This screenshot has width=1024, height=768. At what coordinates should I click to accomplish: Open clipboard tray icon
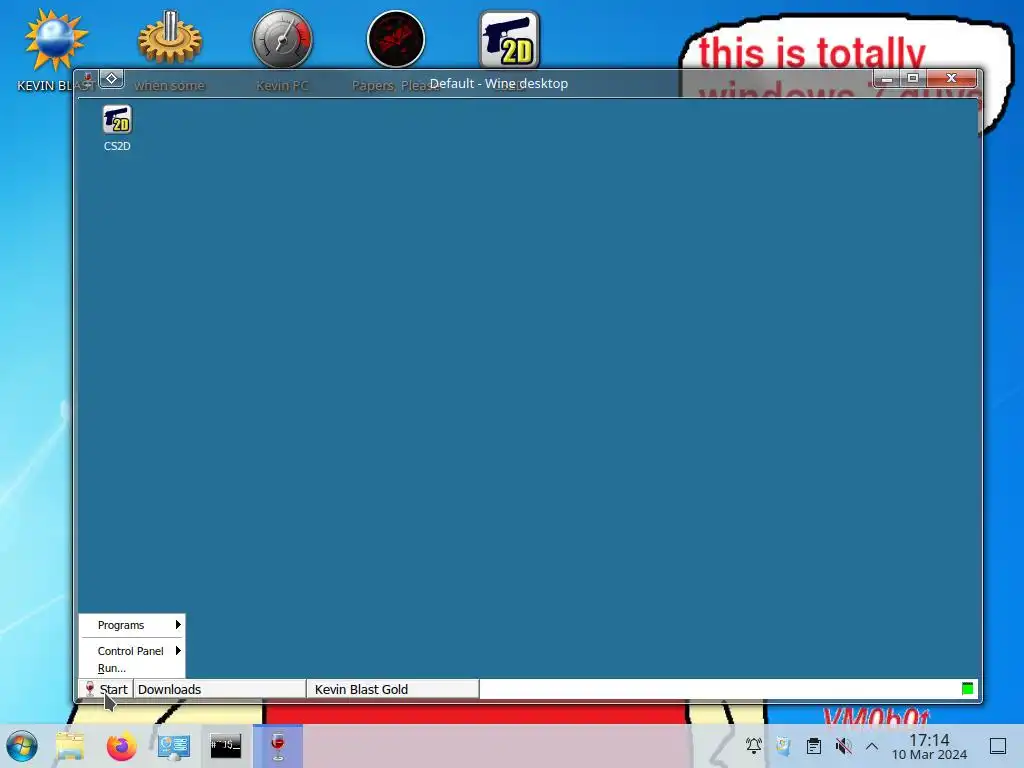pos(814,745)
